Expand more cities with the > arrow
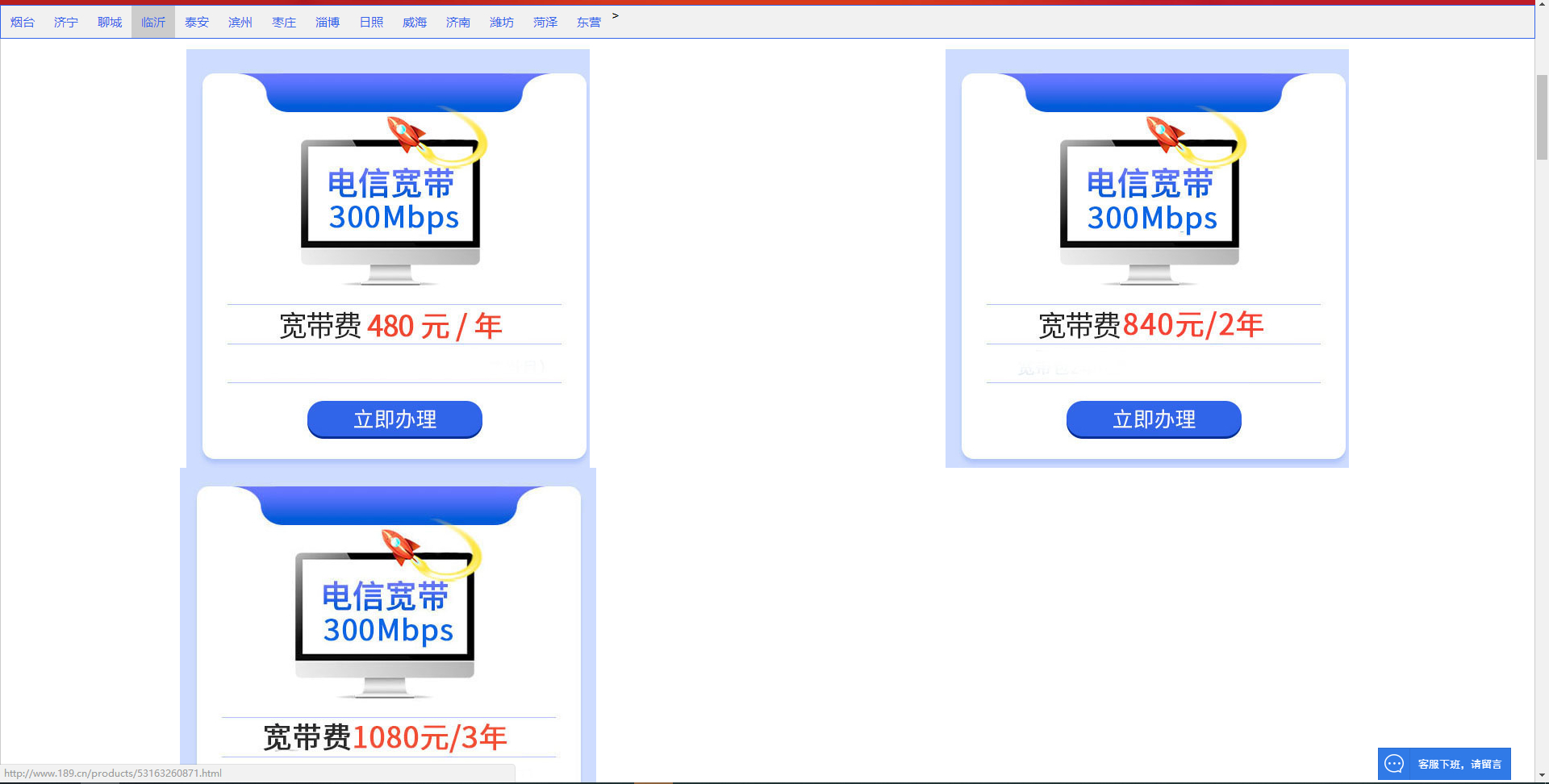The width and height of the screenshot is (1549, 784). (x=616, y=15)
